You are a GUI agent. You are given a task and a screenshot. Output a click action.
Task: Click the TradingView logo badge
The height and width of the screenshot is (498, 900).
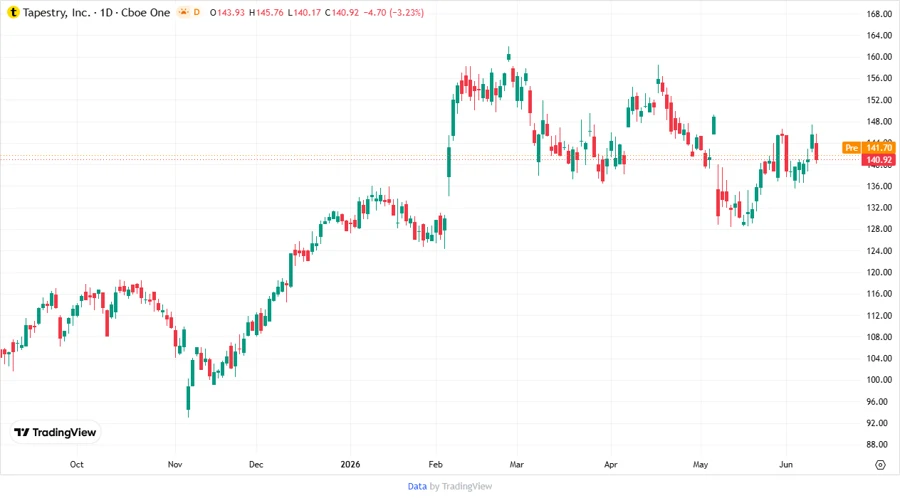click(x=56, y=433)
